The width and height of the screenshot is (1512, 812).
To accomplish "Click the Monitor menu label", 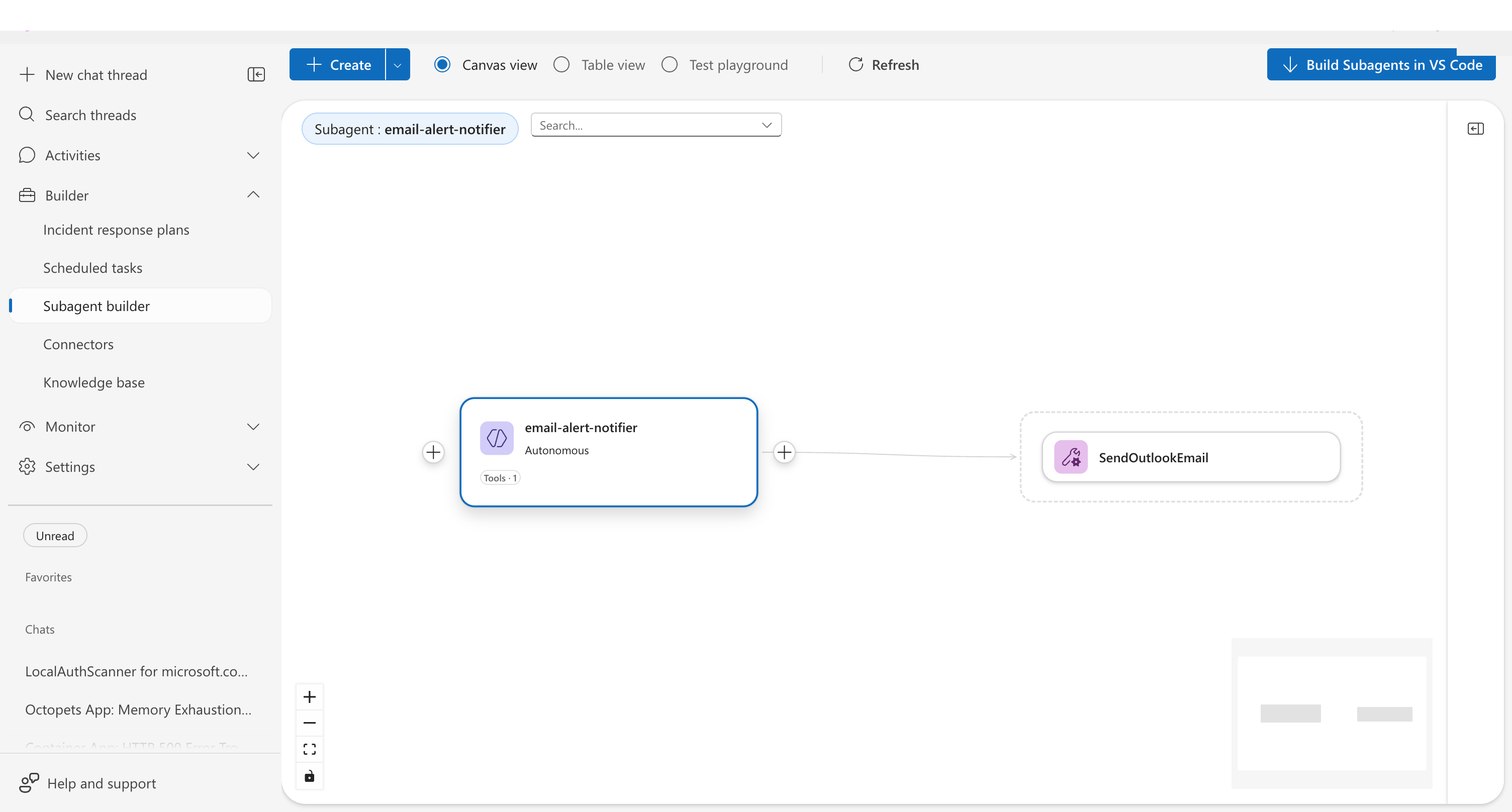I will coord(70,427).
